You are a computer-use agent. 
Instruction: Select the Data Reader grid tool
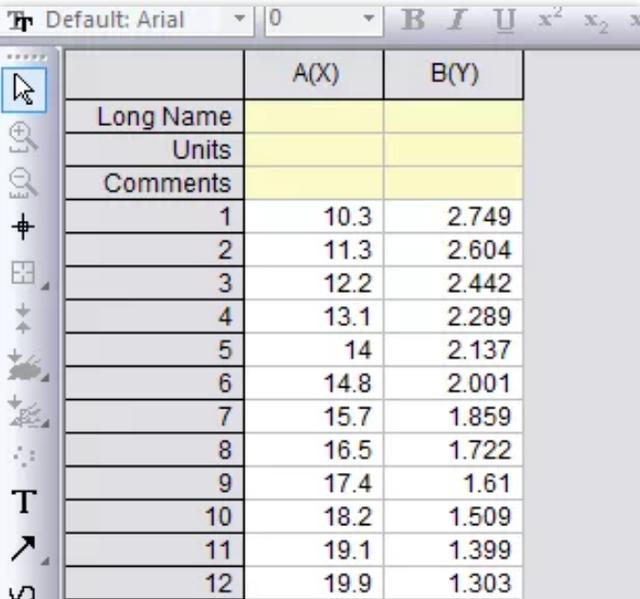click(23, 273)
